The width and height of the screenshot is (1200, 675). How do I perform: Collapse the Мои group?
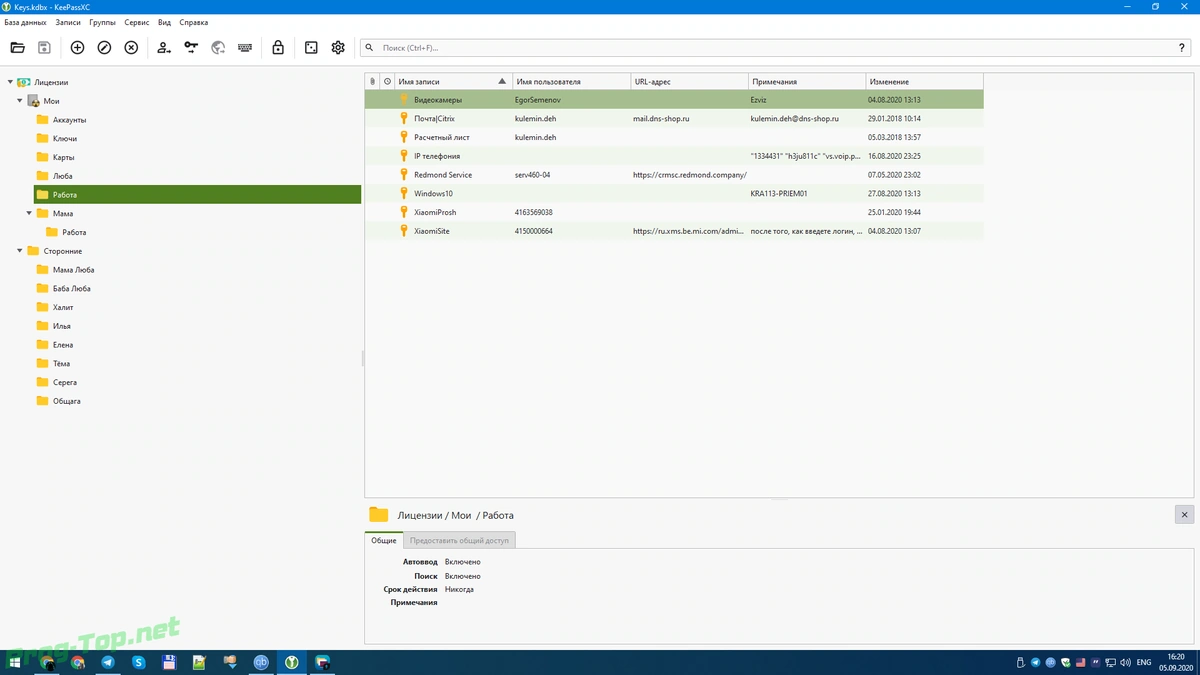pos(19,101)
